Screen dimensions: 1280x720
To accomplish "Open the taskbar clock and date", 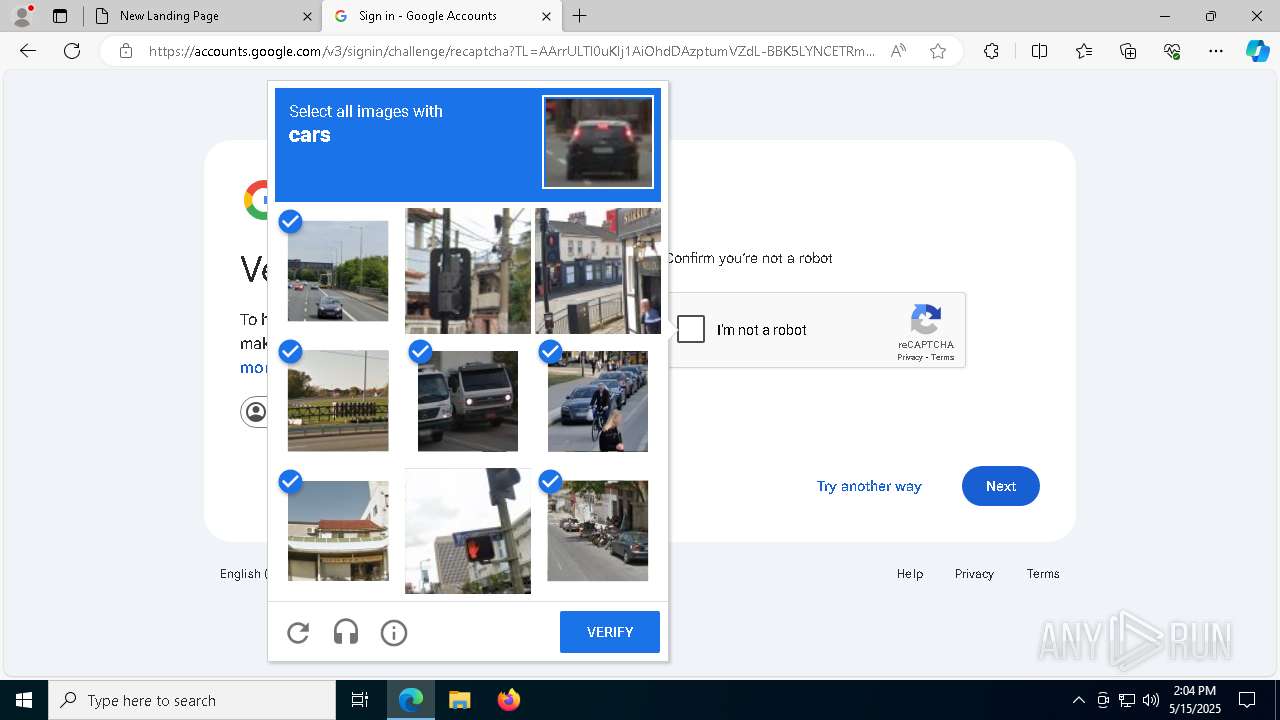I will click(1194, 700).
